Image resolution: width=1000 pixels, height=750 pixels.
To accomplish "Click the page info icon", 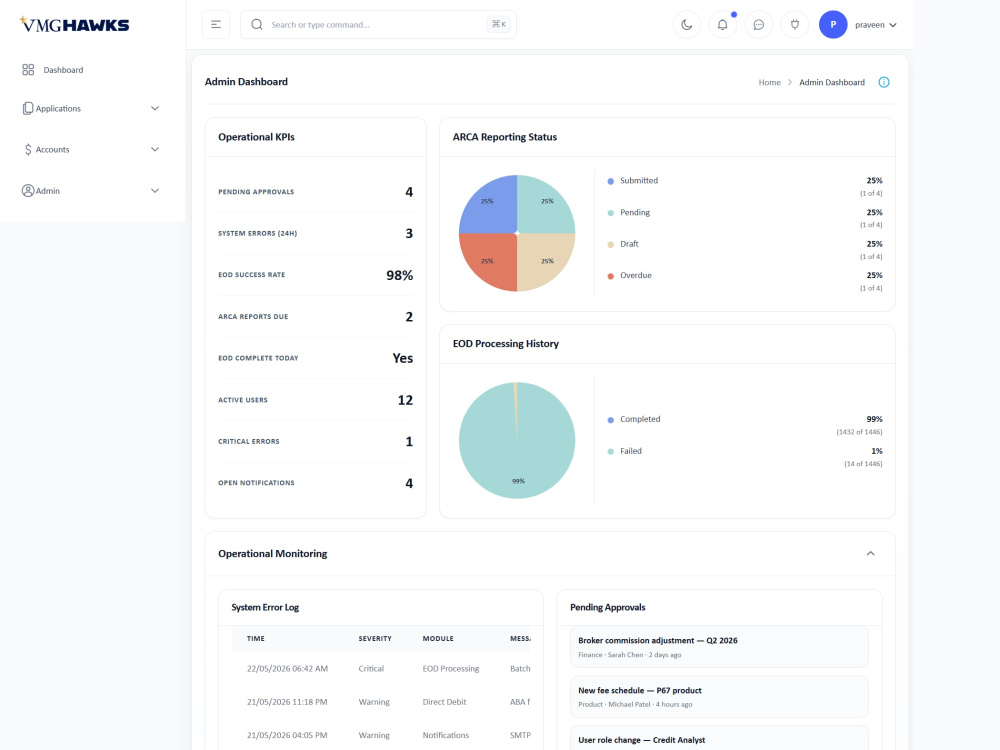I will (883, 82).
